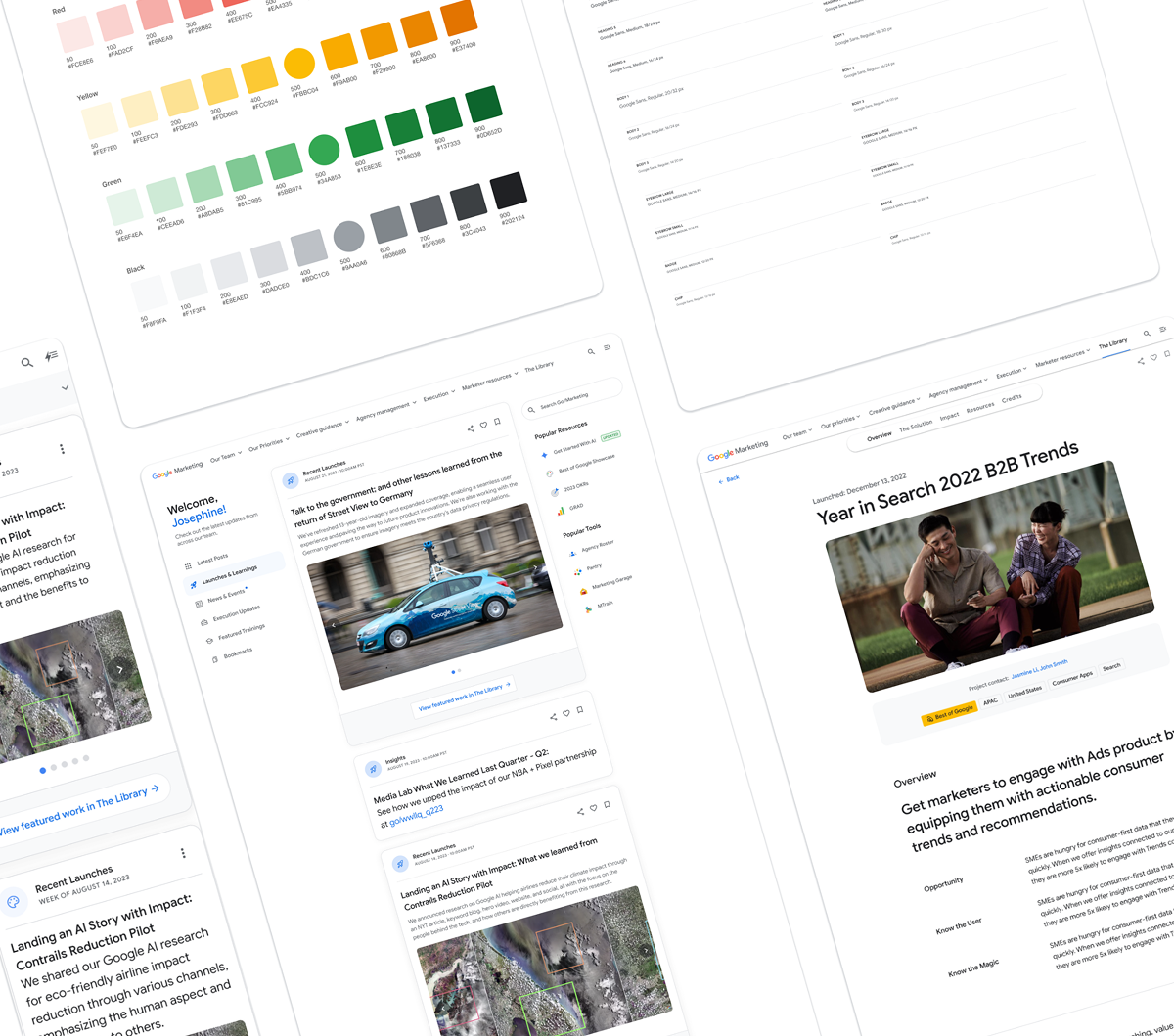The image size is (1174, 1036).
Task: Bookmark the Street View Germany post
Action: click(497, 422)
